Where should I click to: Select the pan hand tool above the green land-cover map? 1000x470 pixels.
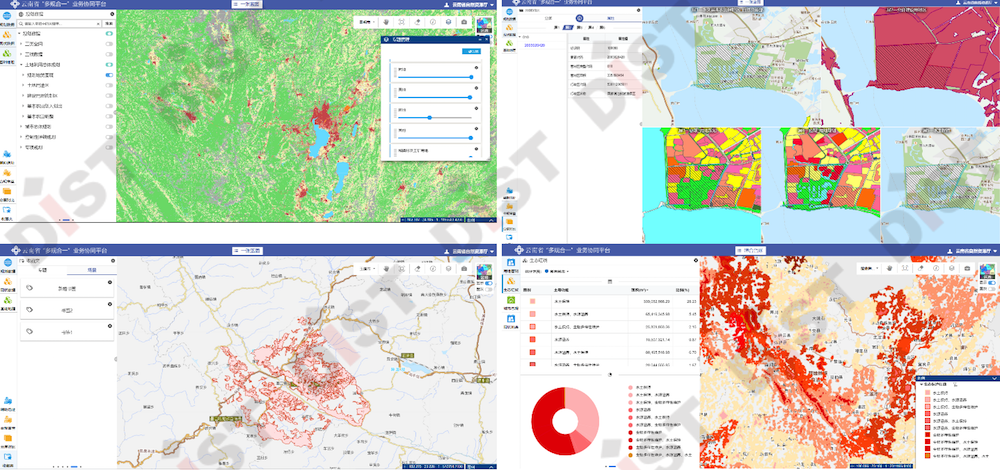pos(385,20)
